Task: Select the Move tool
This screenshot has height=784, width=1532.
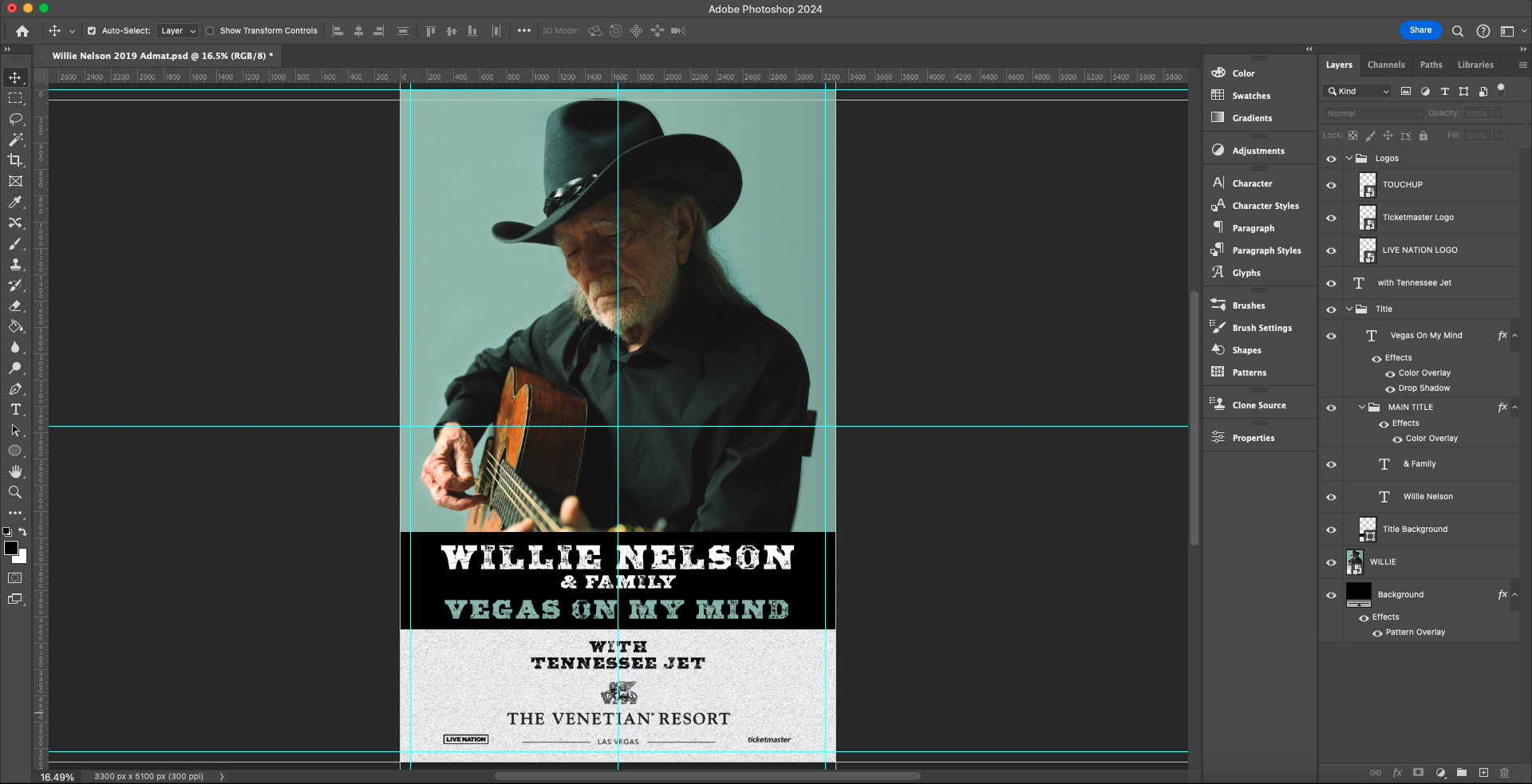Action: point(15,77)
